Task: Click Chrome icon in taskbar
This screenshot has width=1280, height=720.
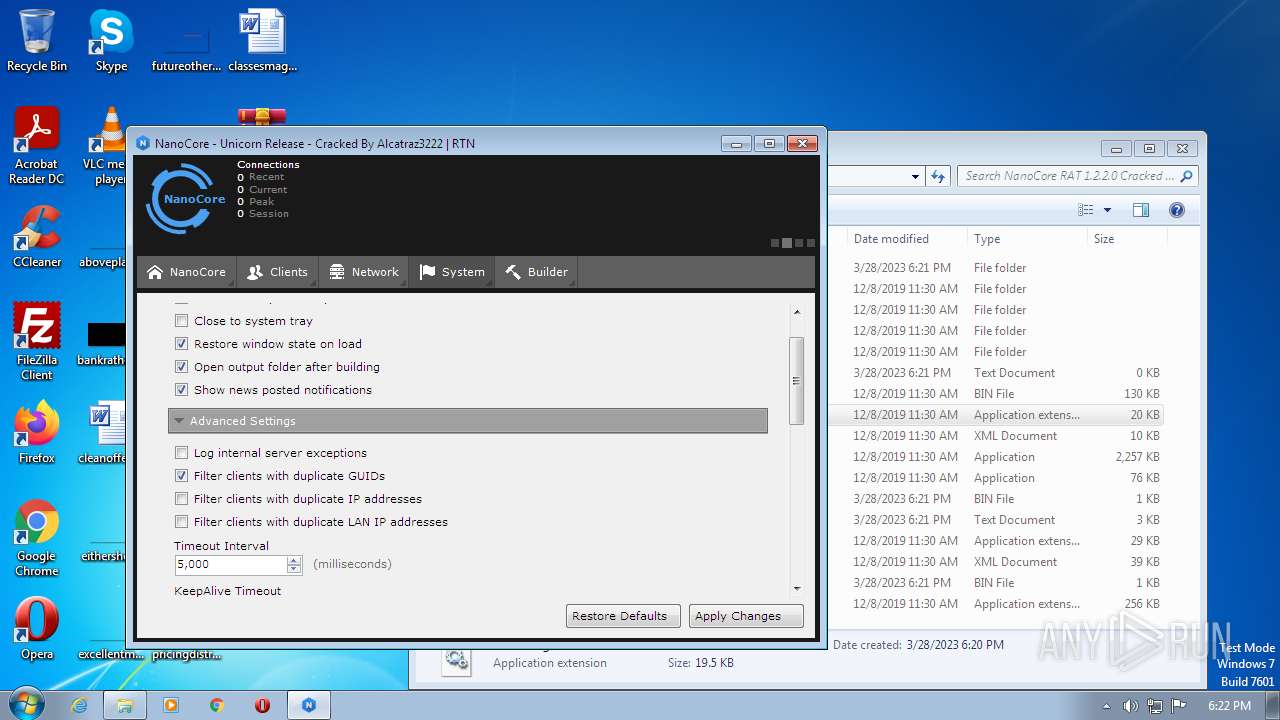Action: click(217, 705)
